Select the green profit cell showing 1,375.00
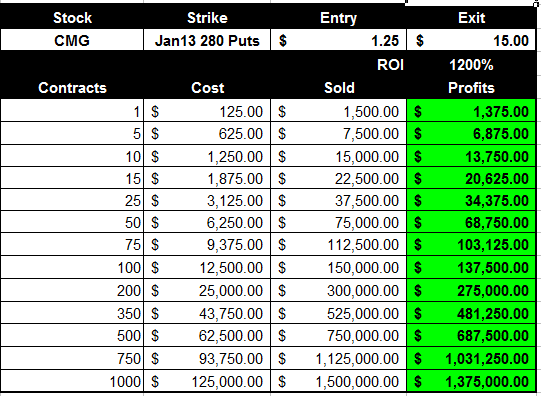 471,111
